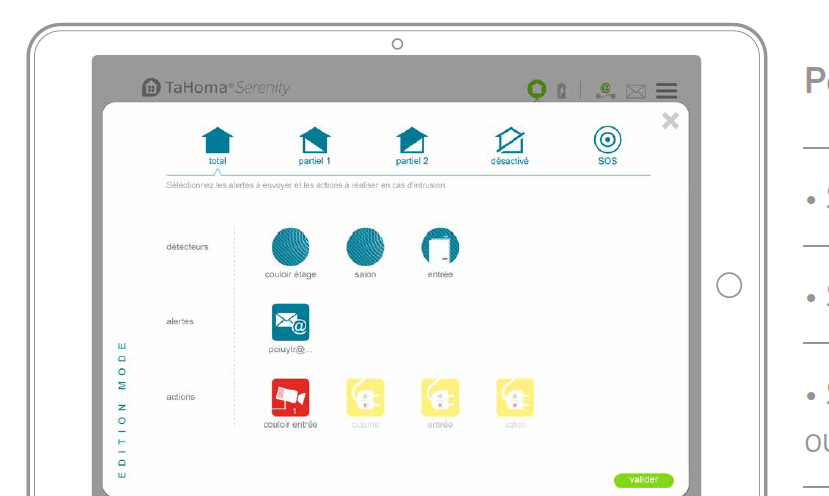This screenshot has height=496, width=829.
Task: Enable the salon plug action
Action: [x=515, y=398]
